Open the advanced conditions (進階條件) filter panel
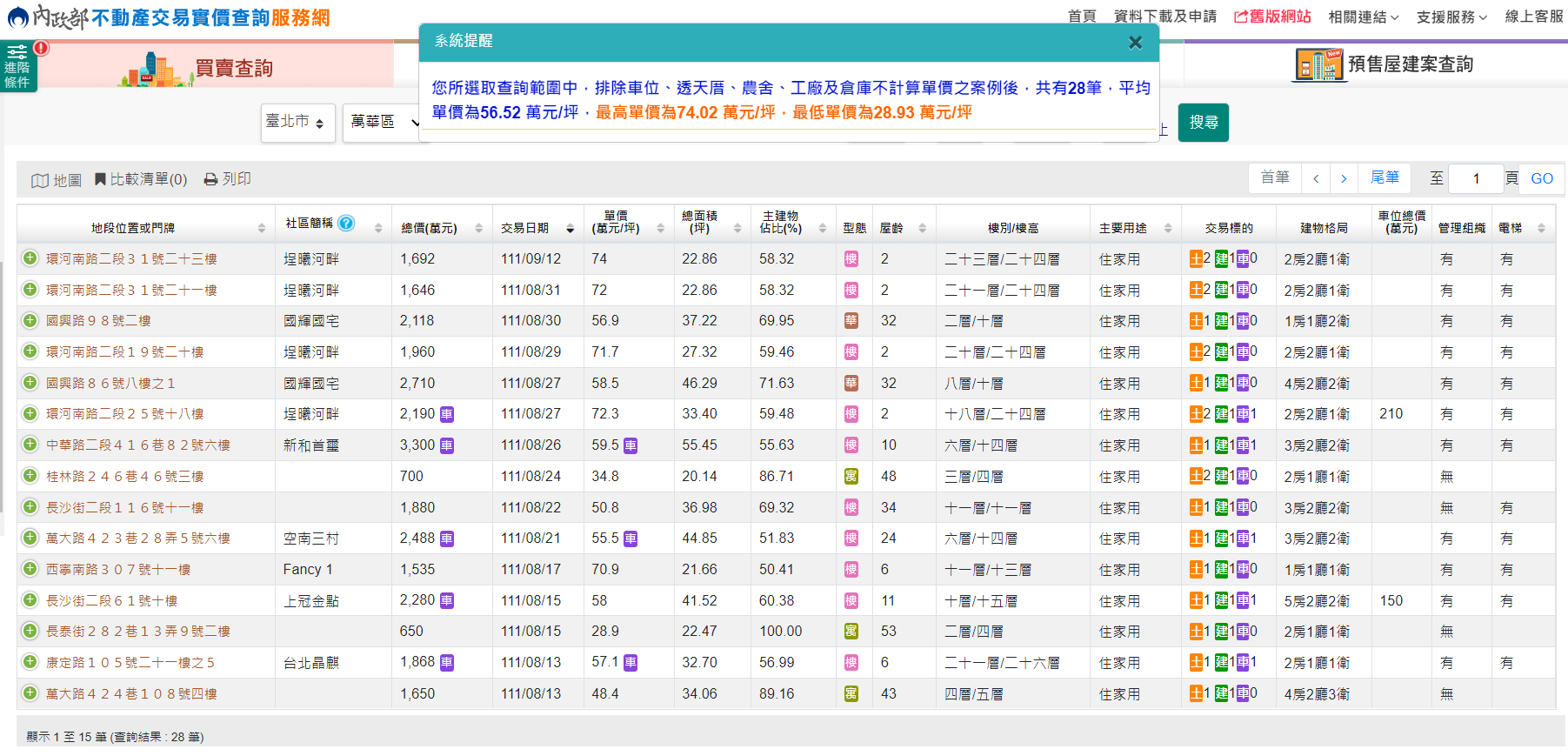The height and width of the screenshot is (756, 1568). [x=17, y=66]
